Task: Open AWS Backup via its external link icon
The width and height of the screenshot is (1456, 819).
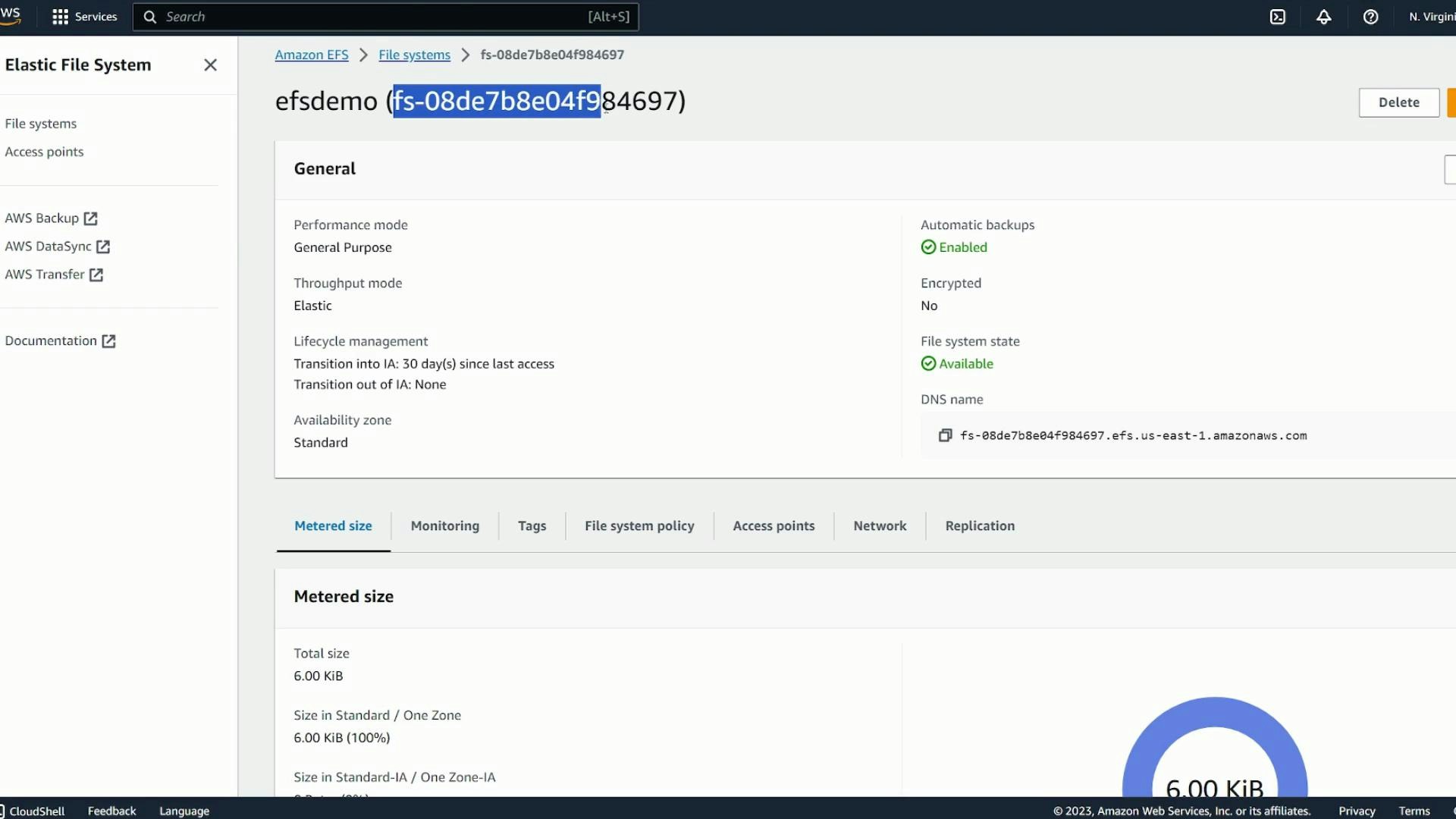Action: tap(92, 218)
